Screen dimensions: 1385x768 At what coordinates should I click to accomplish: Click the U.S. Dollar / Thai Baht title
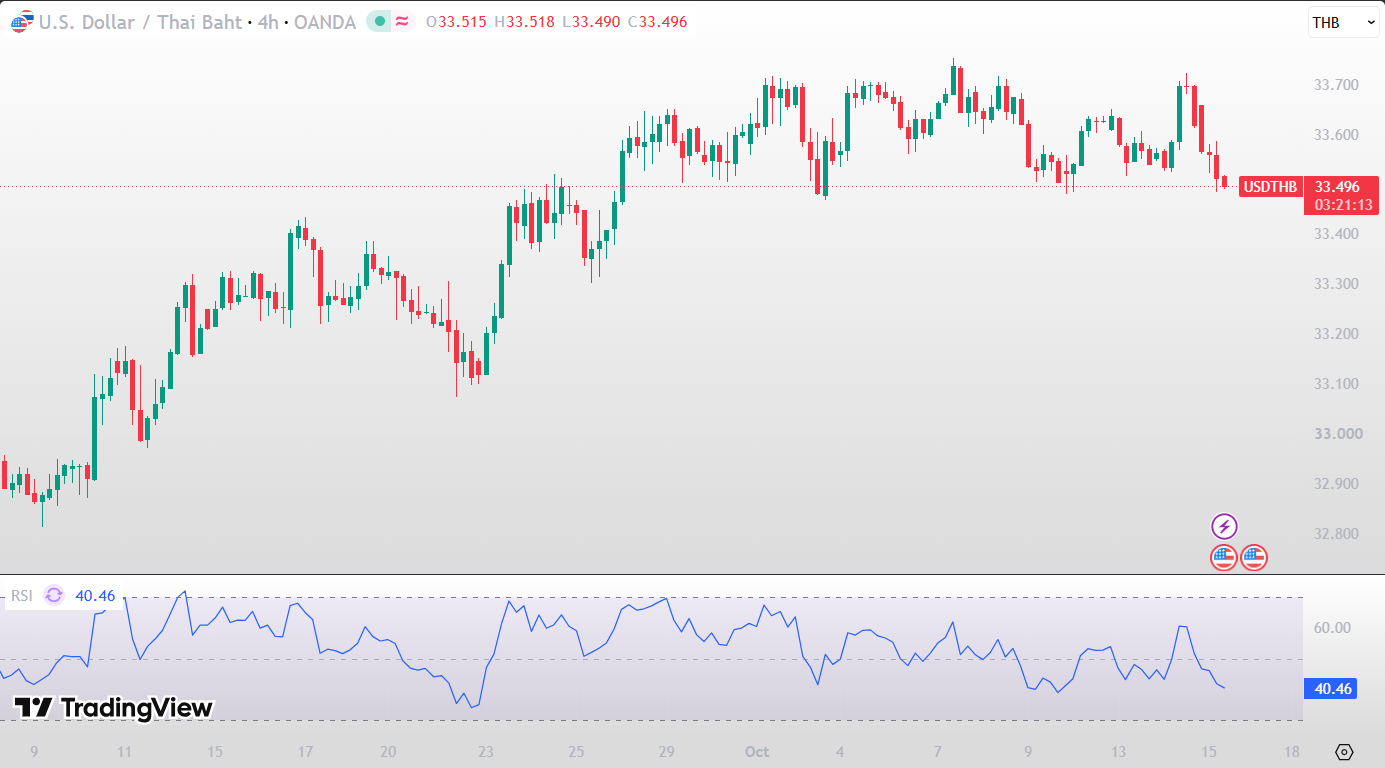tap(141, 22)
